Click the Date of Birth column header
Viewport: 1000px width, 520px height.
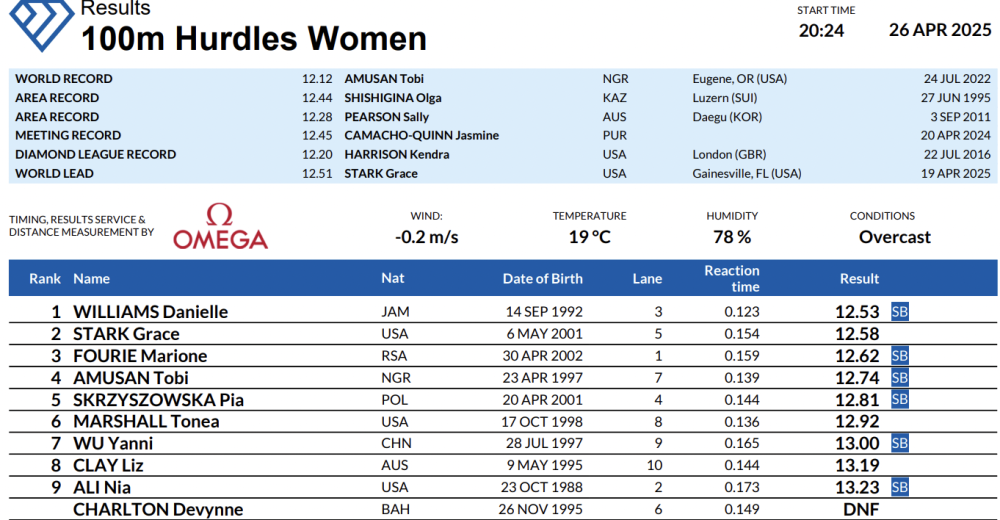542,279
